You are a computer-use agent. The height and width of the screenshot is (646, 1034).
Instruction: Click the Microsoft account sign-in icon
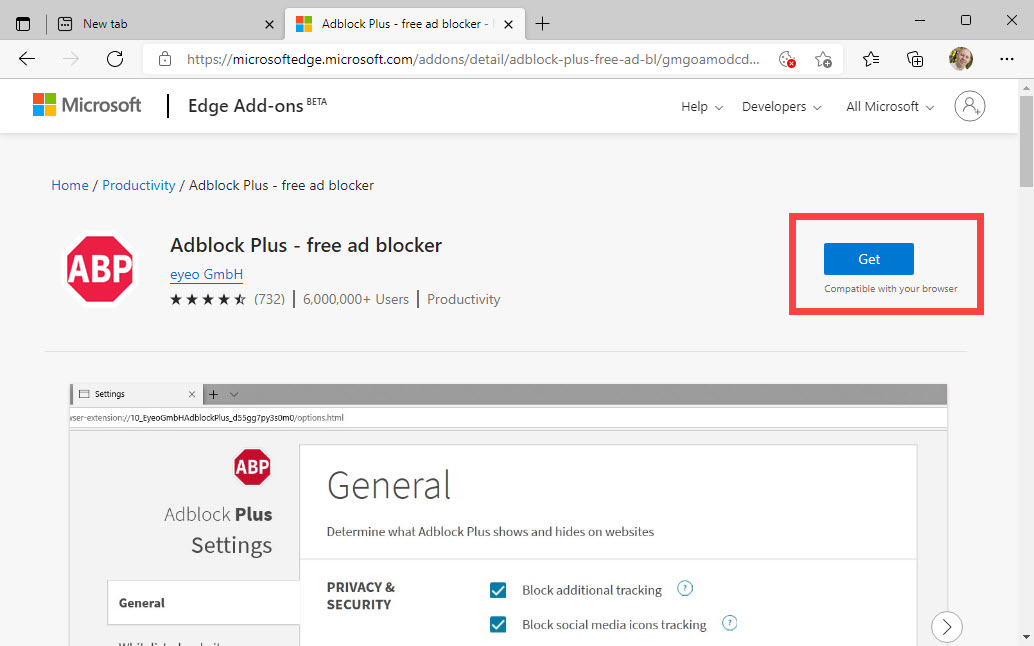(969, 106)
